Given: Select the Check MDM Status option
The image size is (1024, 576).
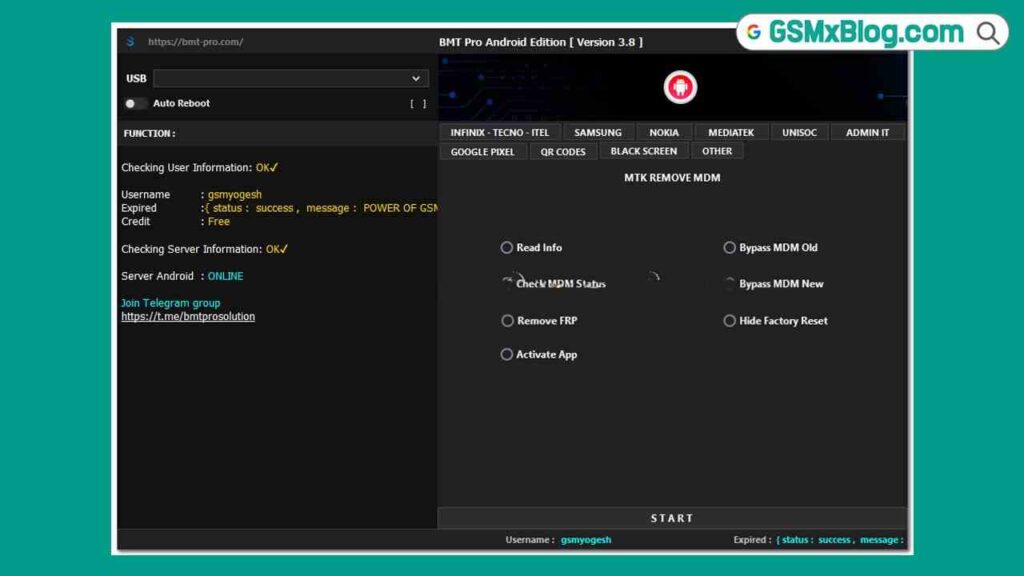Looking at the screenshot, I should coord(553,283).
